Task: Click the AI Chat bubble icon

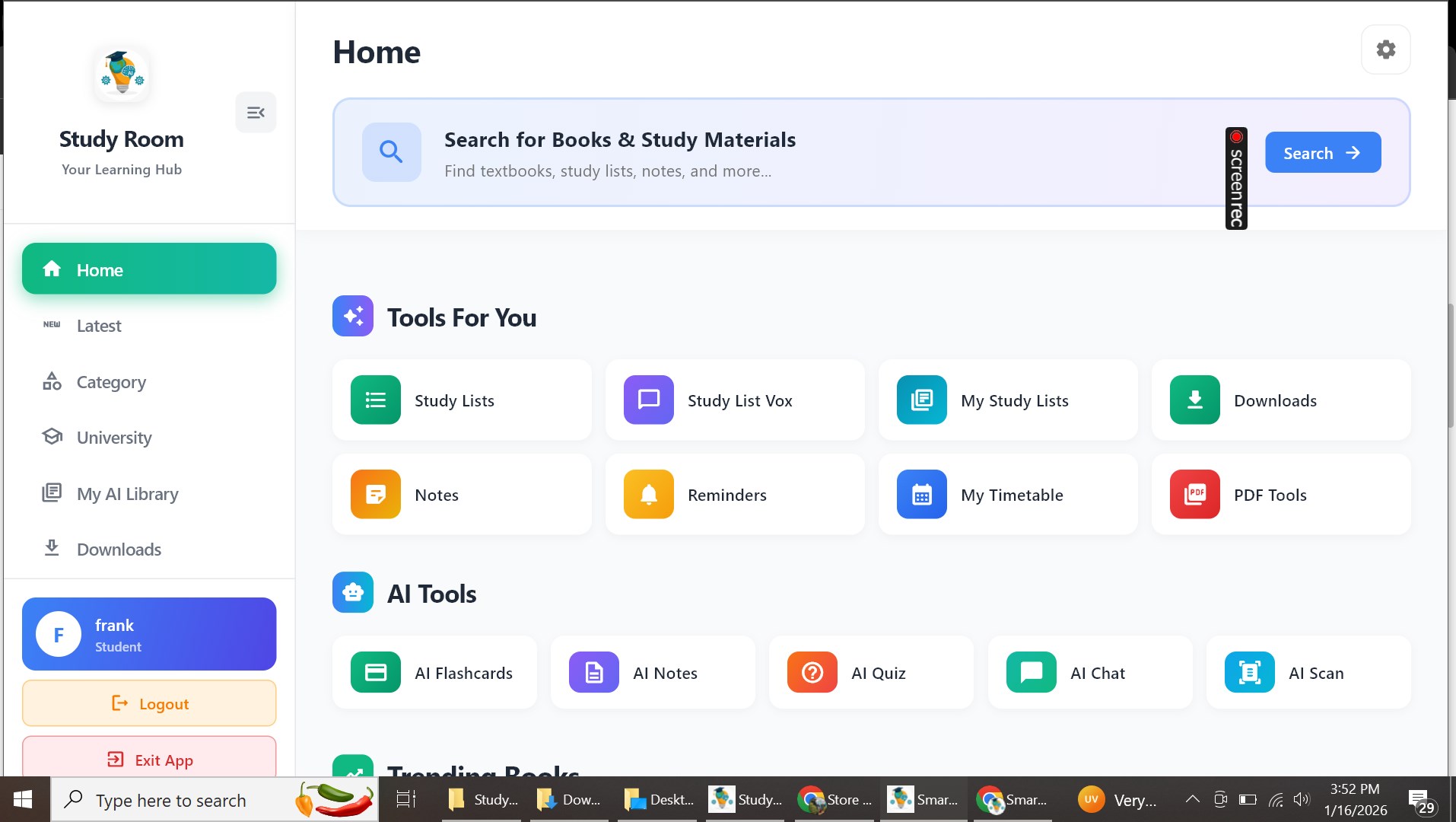Action: pos(1032,672)
